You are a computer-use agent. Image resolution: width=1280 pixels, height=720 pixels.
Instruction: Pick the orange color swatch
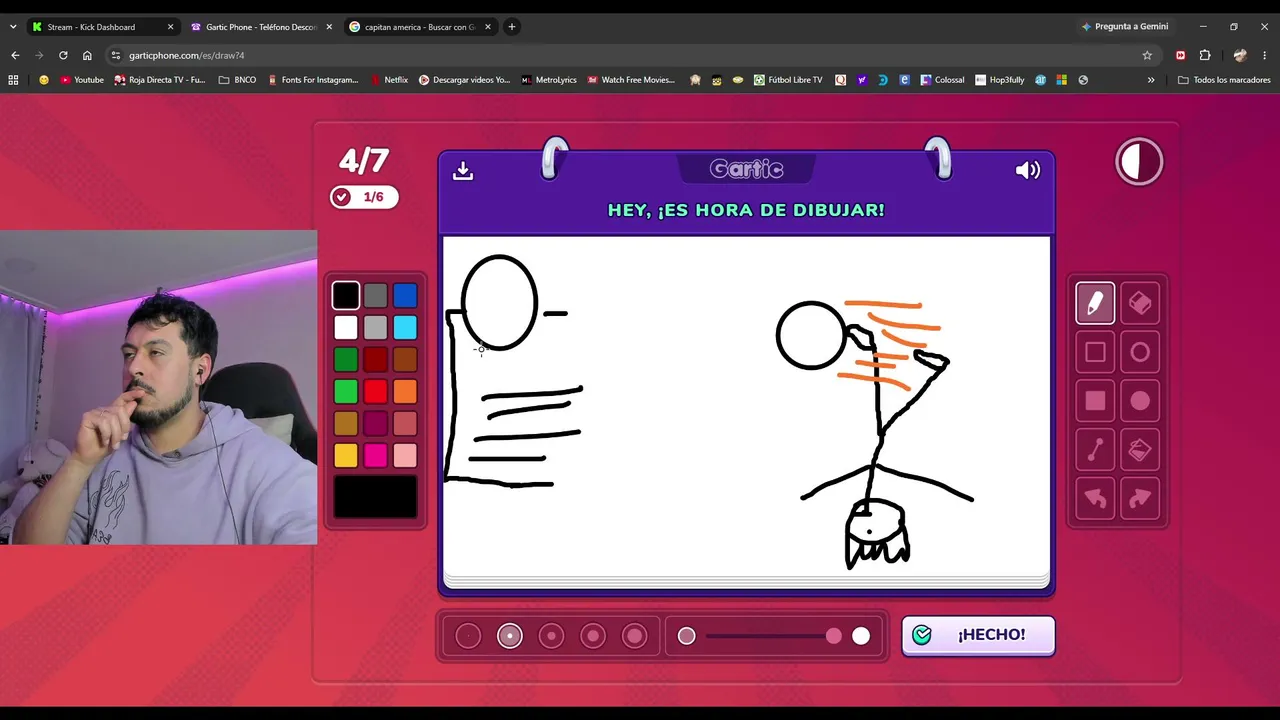405,391
